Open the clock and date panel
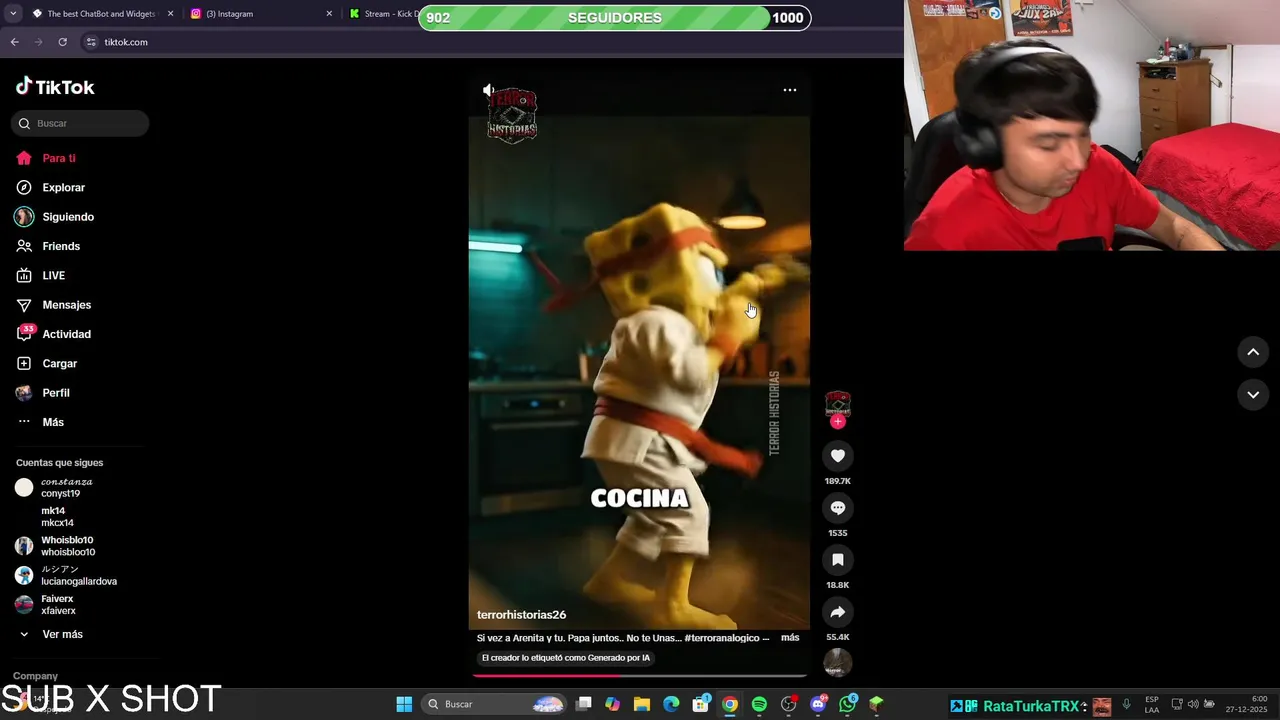The image size is (1280, 720). click(1248, 704)
